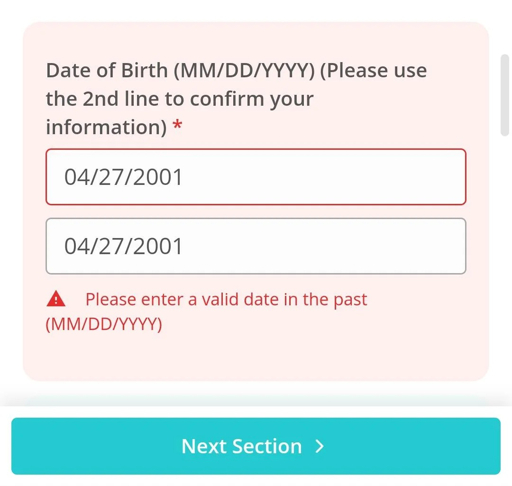Screen dimensions: 512x486
Task: Click the '(MM/DD/YYYY)' error hint text
Action: coord(104,324)
